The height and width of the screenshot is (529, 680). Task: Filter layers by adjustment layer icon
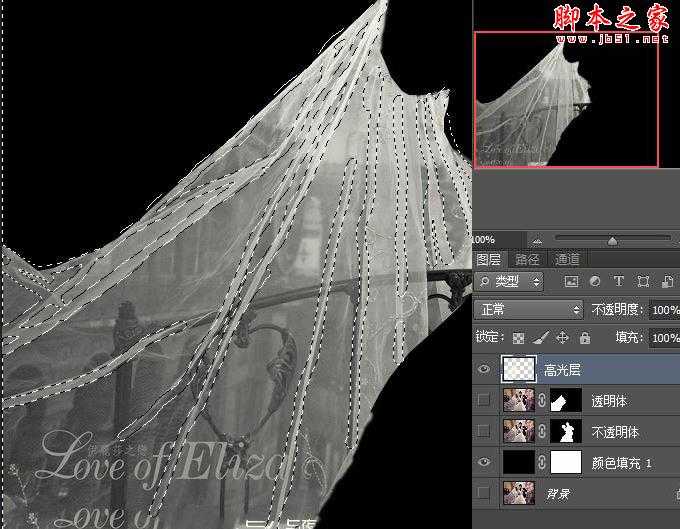click(595, 282)
